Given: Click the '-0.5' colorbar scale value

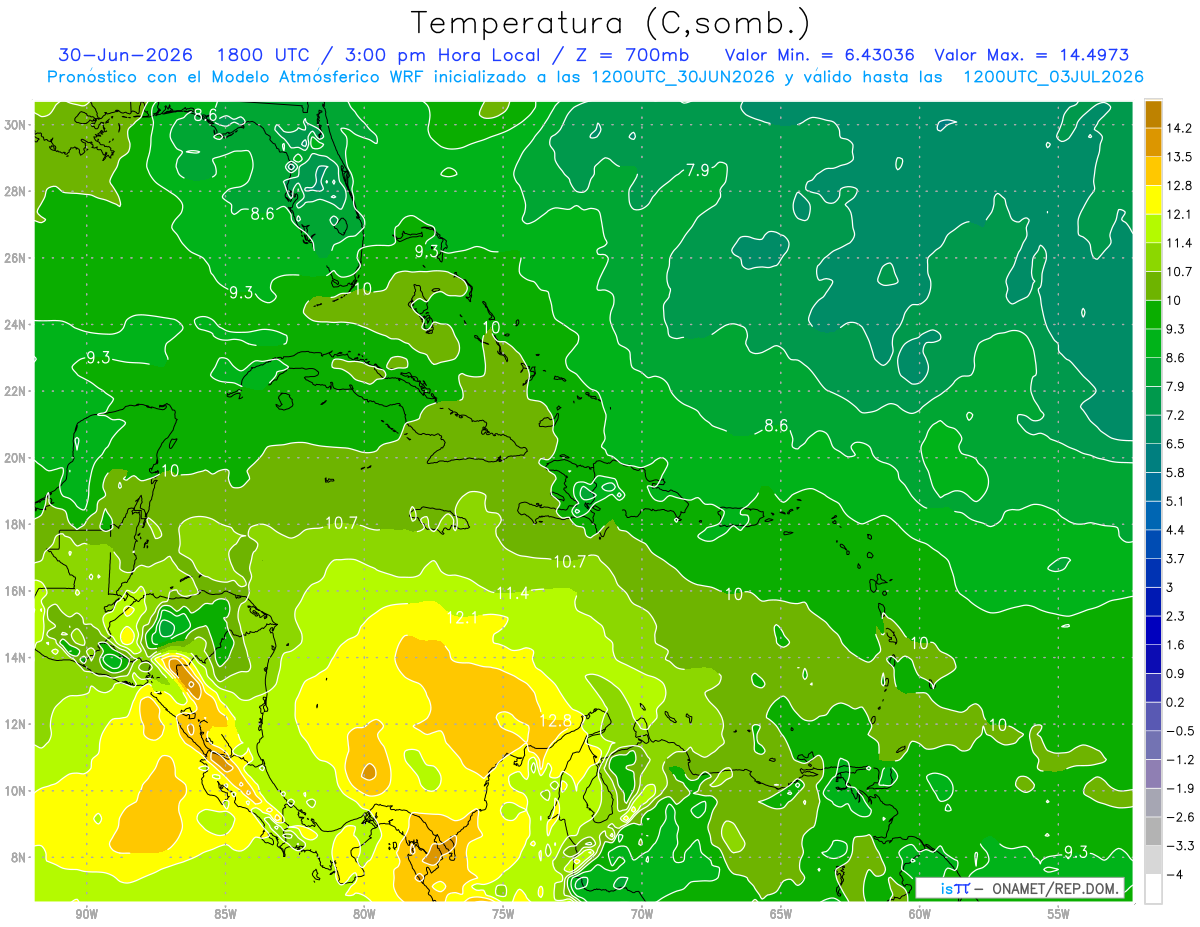Looking at the screenshot, I should (x=1178, y=731).
